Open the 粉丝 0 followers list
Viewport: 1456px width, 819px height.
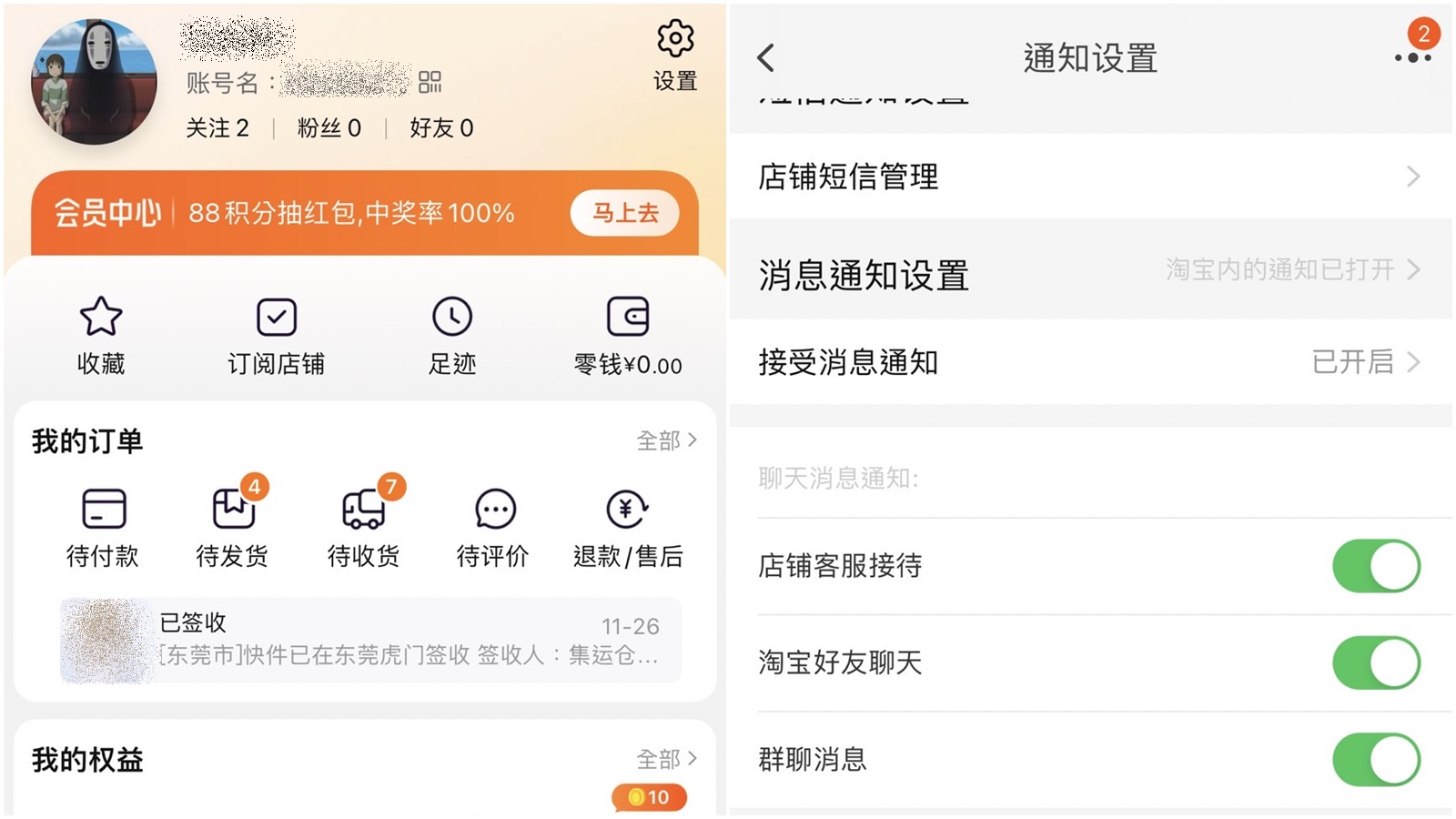point(329,128)
